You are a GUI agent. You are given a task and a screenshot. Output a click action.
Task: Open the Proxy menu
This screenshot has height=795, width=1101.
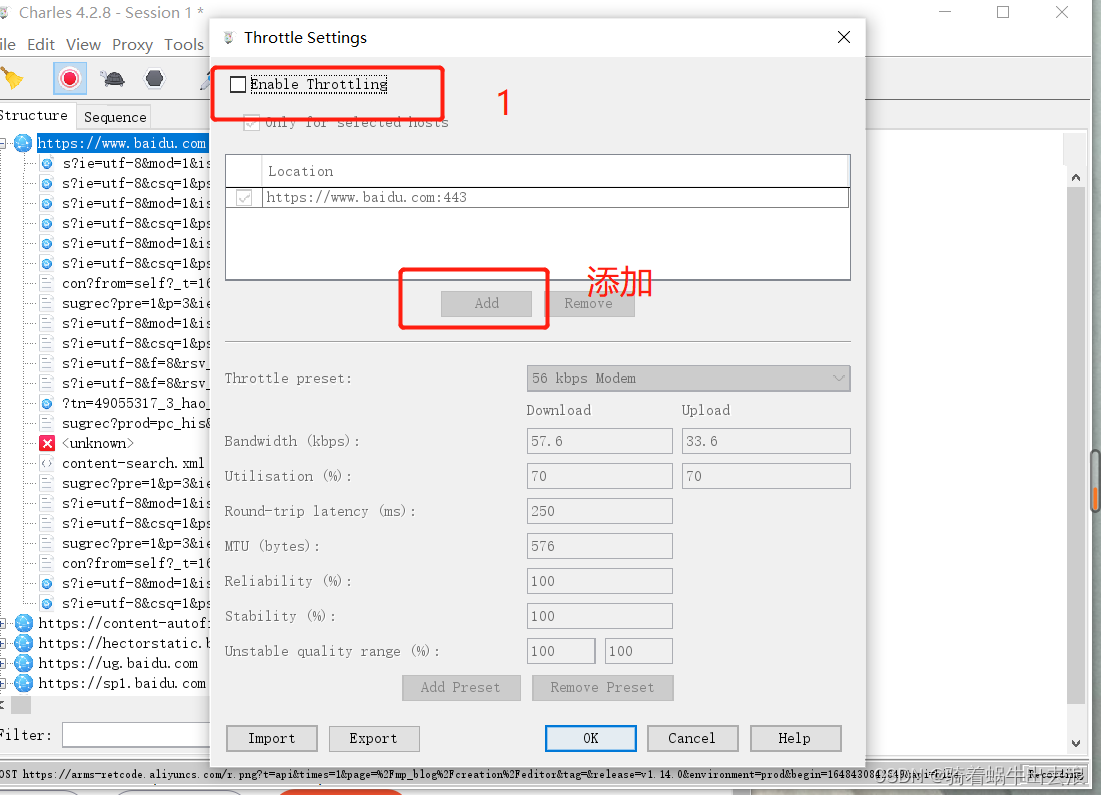pyautogui.click(x=132, y=45)
